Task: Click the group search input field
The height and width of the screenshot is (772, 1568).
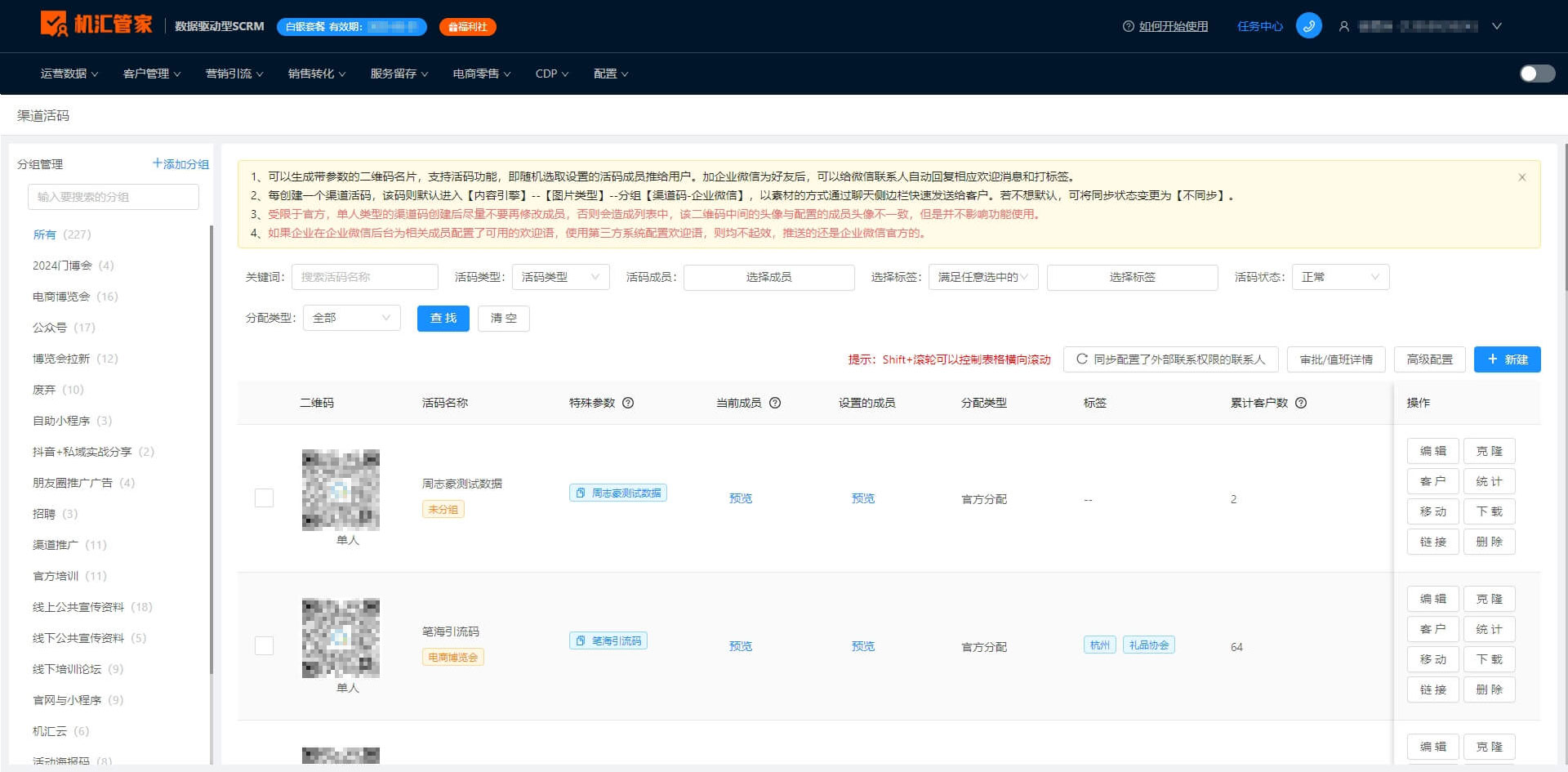Action: (x=114, y=197)
